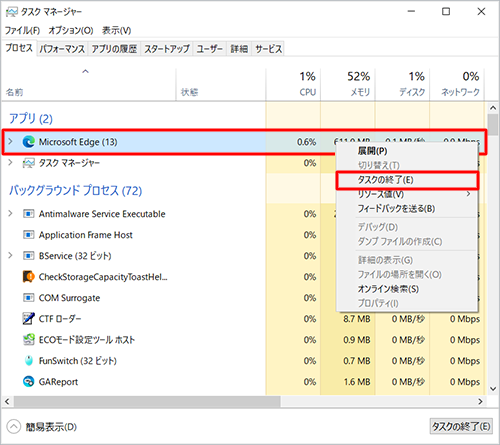
Task: Sort by the ネットワーク column header
Action: 457,84
